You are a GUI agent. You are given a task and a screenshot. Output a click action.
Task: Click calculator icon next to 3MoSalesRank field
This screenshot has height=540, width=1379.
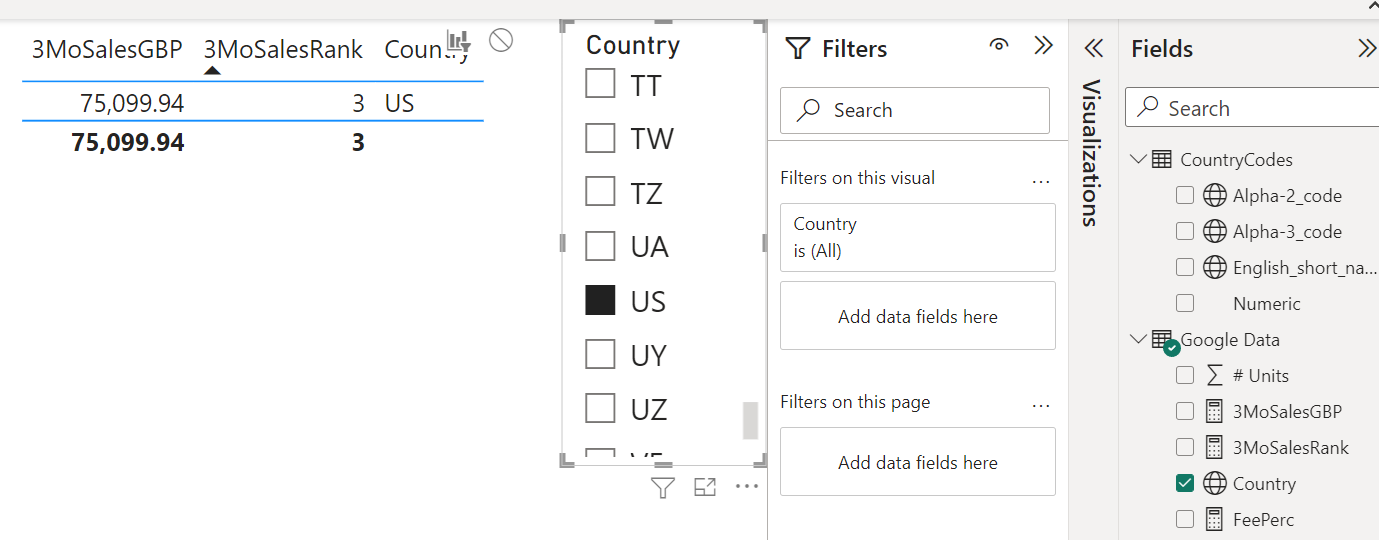[x=1214, y=447]
